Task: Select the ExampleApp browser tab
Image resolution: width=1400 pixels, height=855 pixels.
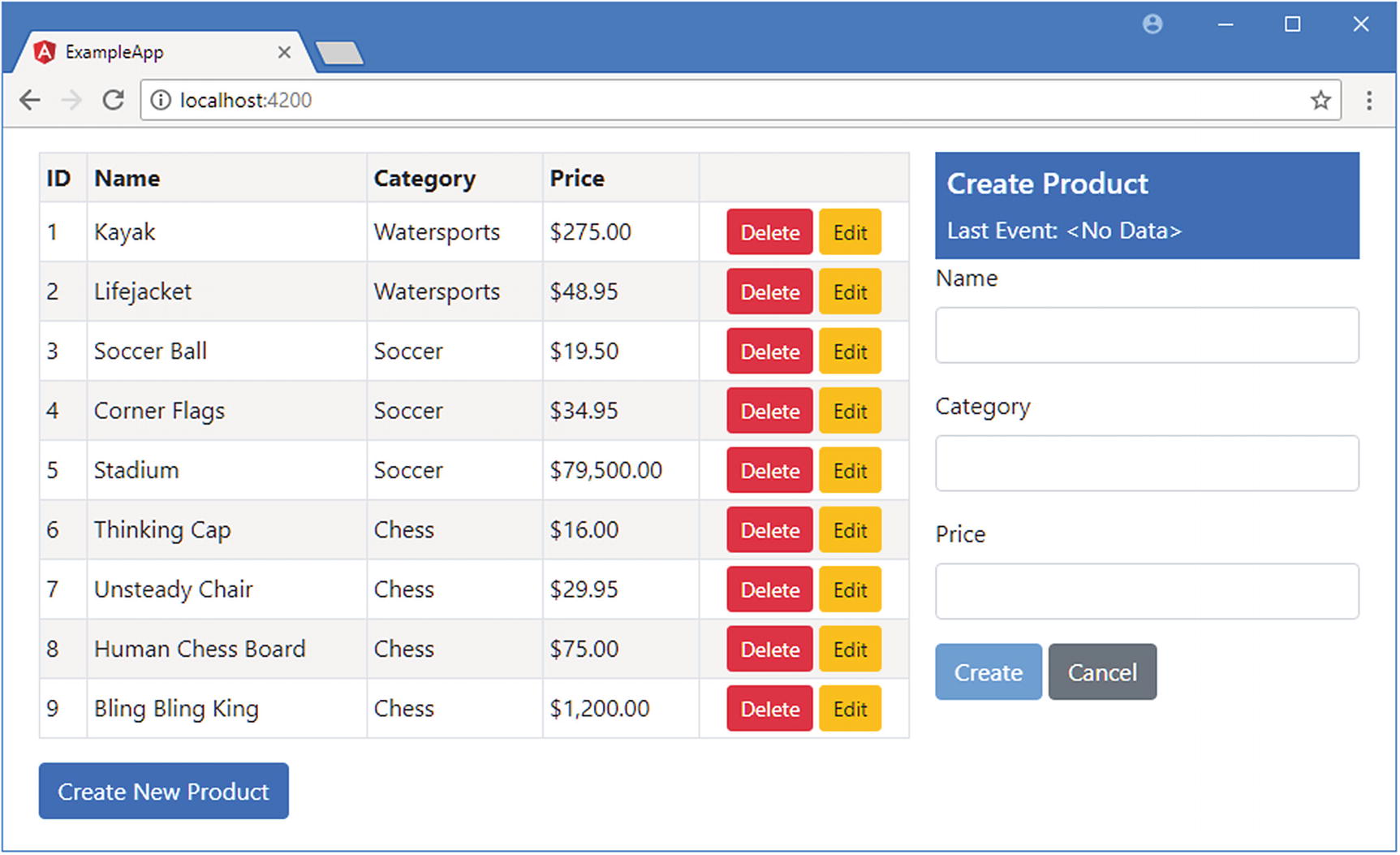Action: (x=146, y=53)
